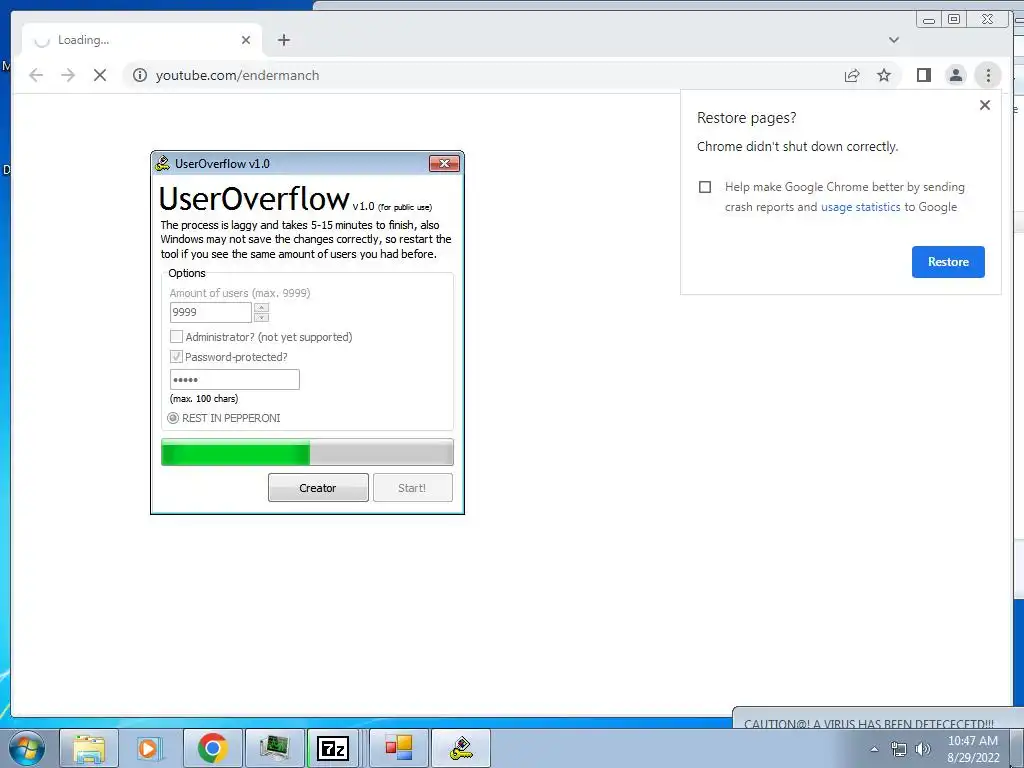
Task: Check the send crash reports checkbox
Action: (x=705, y=187)
